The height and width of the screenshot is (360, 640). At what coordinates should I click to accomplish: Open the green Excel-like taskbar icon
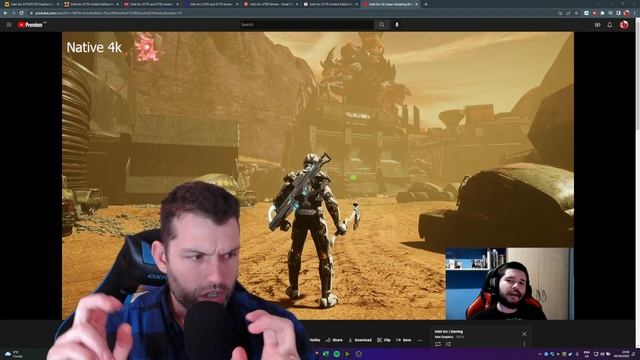tap(326, 354)
